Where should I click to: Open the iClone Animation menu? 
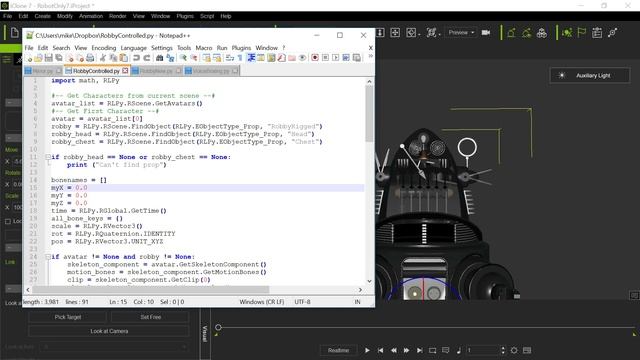91,16
